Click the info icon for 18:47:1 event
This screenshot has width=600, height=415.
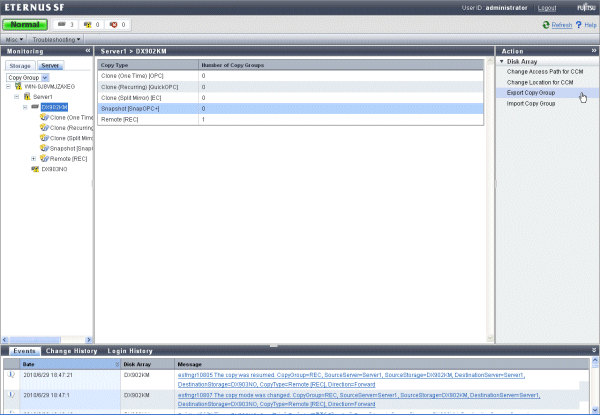pos(11,394)
